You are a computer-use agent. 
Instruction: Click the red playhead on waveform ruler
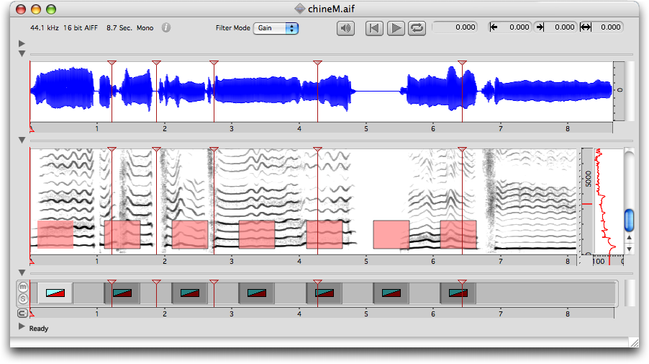click(x=31, y=129)
